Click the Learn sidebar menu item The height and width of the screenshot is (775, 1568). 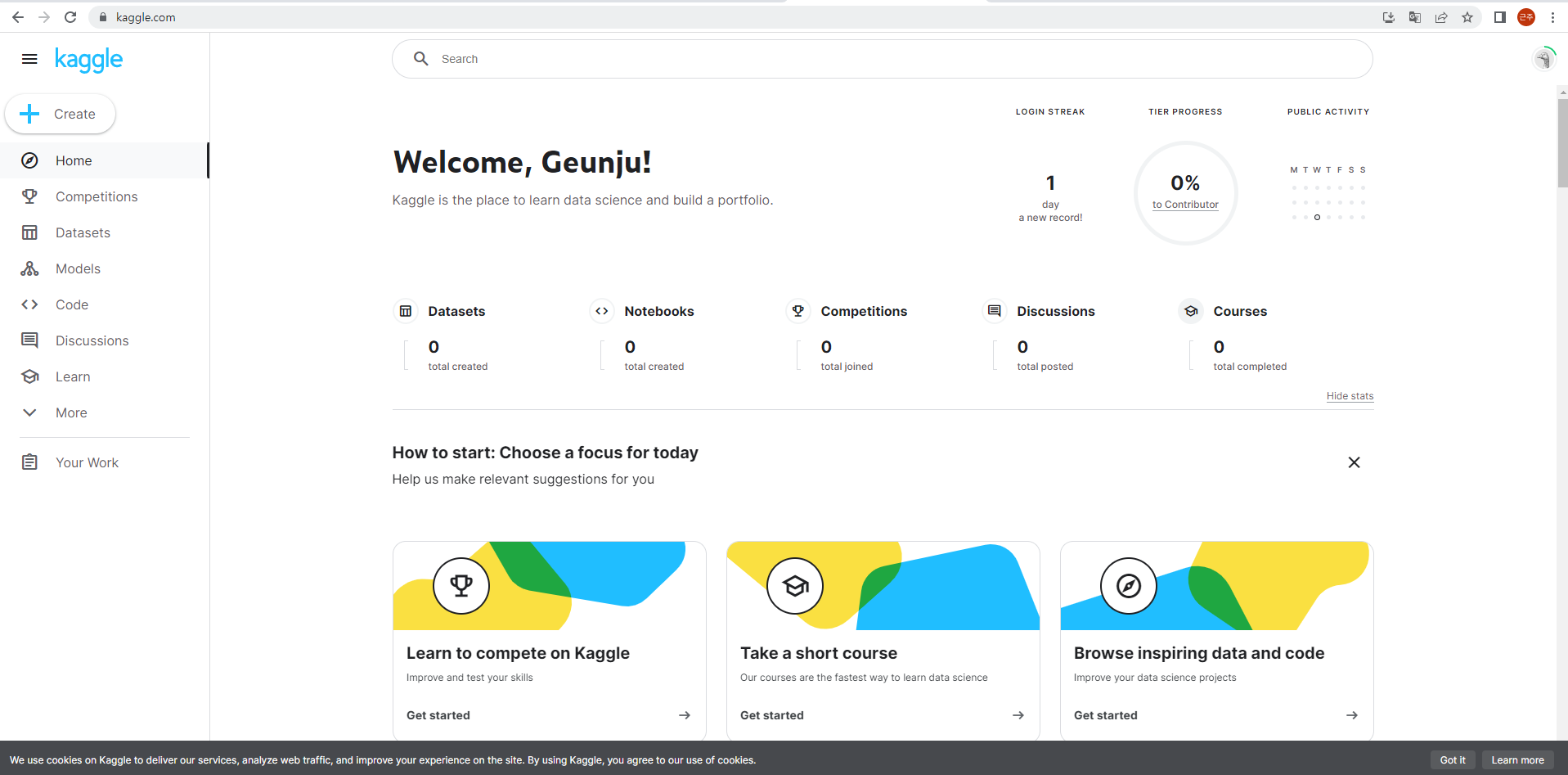click(x=104, y=376)
